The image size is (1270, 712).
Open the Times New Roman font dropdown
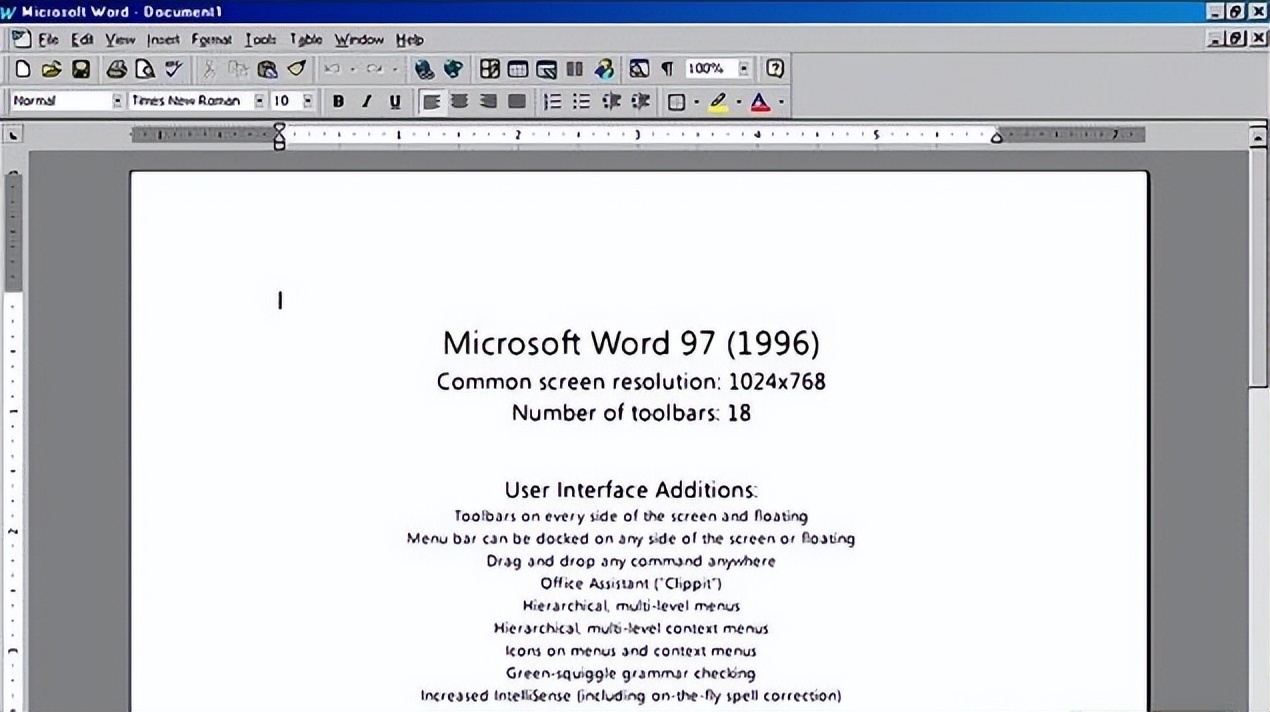point(260,101)
